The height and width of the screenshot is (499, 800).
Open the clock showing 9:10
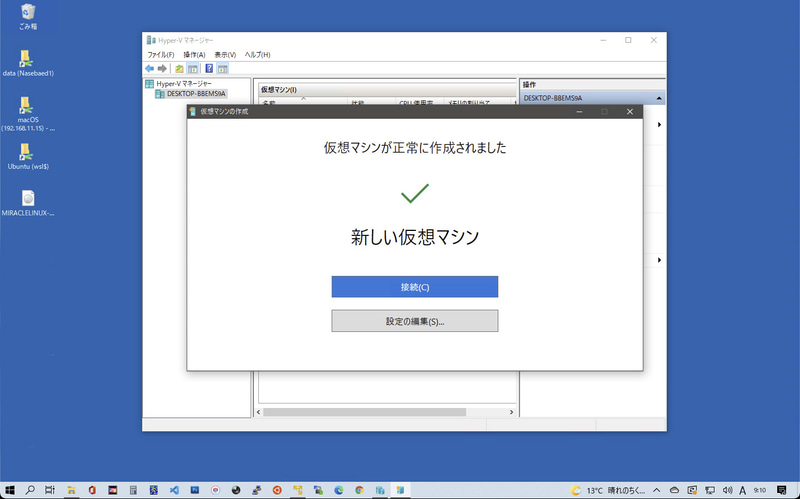[x=760, y=490]
